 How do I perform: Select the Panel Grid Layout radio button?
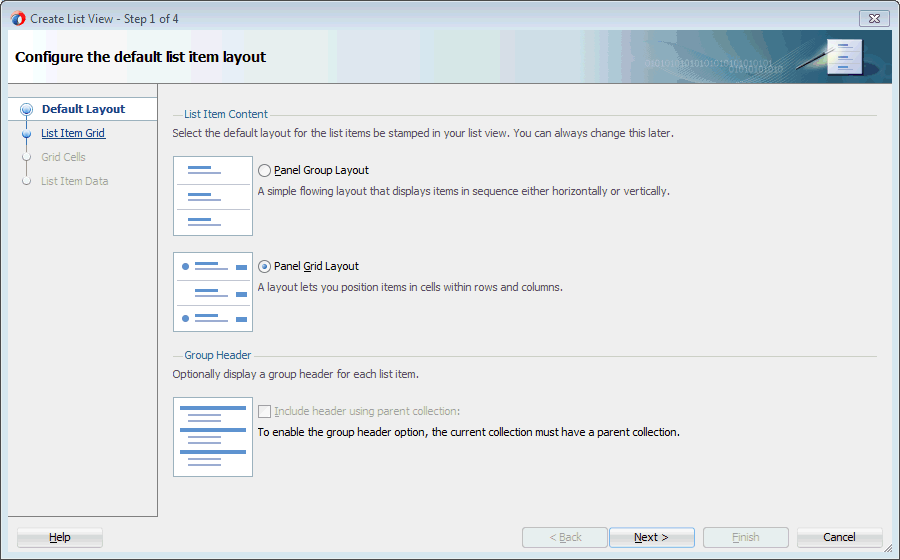264,266
